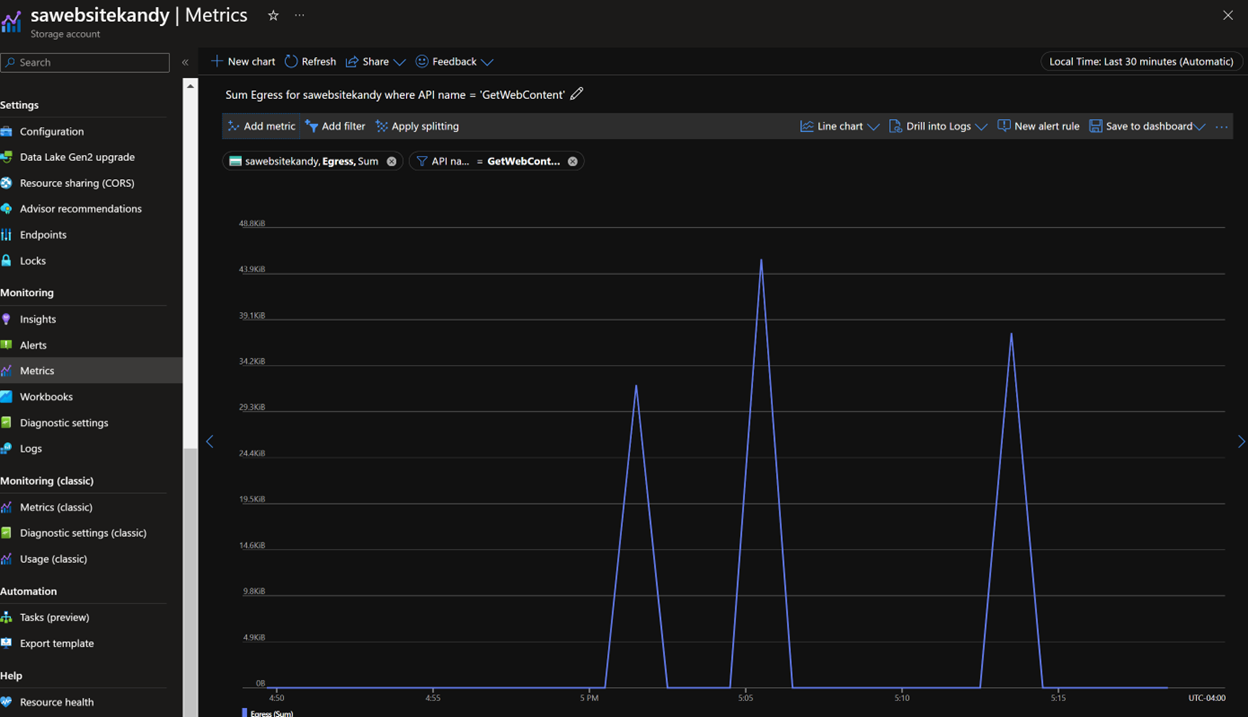Open the Save to dashboard dropdown

1147,126
